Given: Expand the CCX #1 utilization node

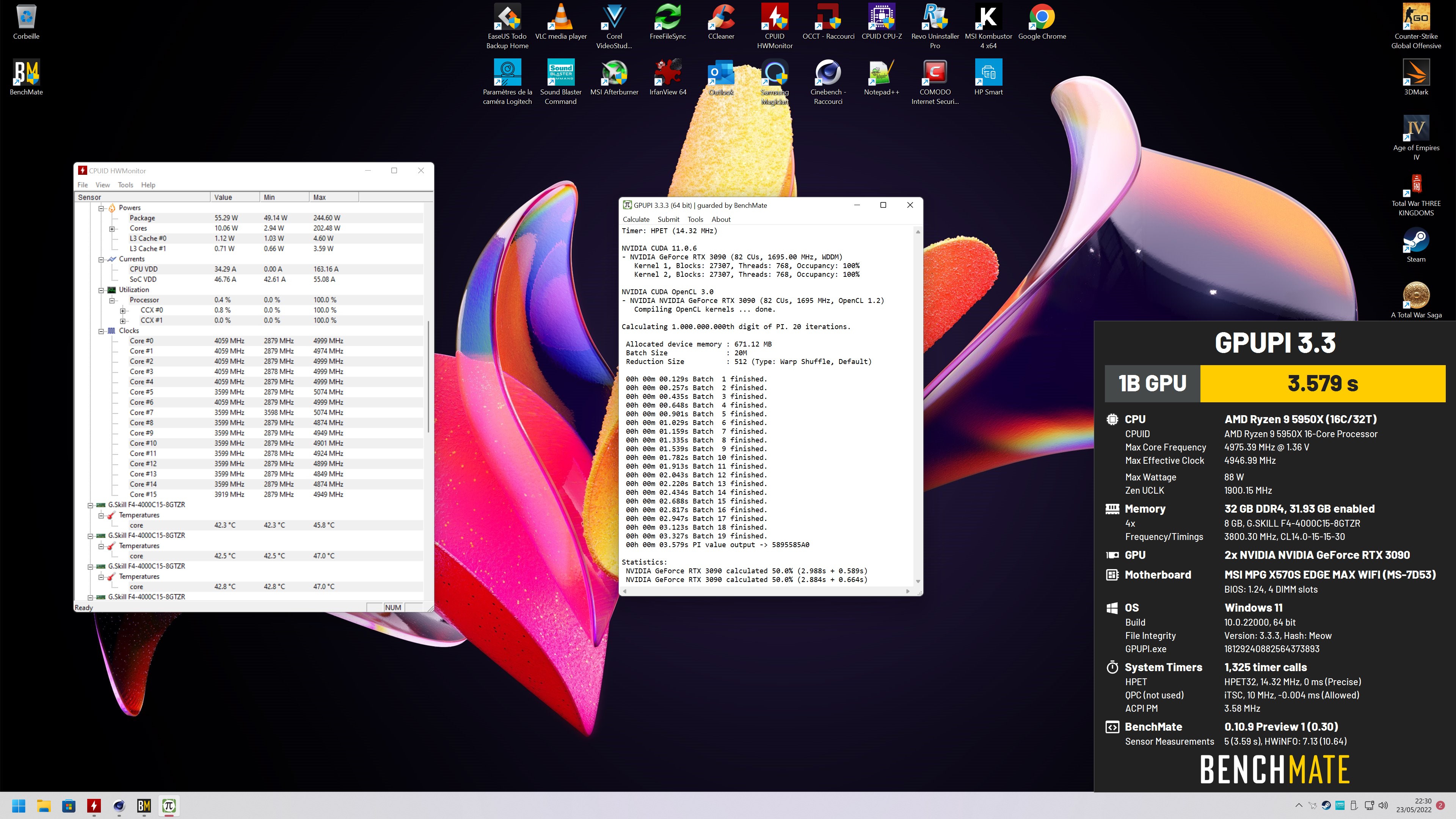Looking at the screenshot, I should [x=122, y=320].
